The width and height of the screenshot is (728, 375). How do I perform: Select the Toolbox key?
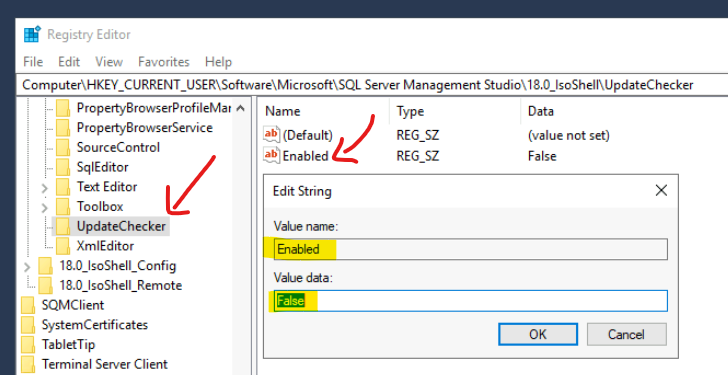(100, 207)
